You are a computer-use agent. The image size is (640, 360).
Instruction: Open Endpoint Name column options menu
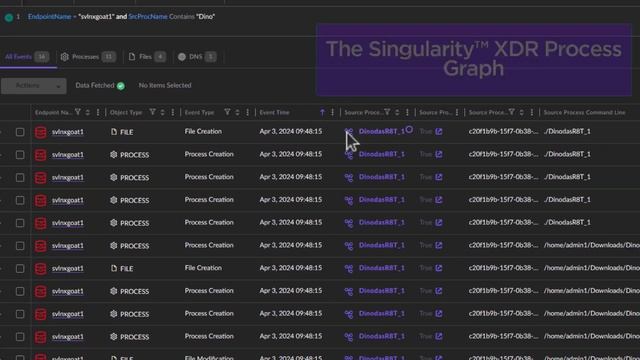(x=98, y=112)
